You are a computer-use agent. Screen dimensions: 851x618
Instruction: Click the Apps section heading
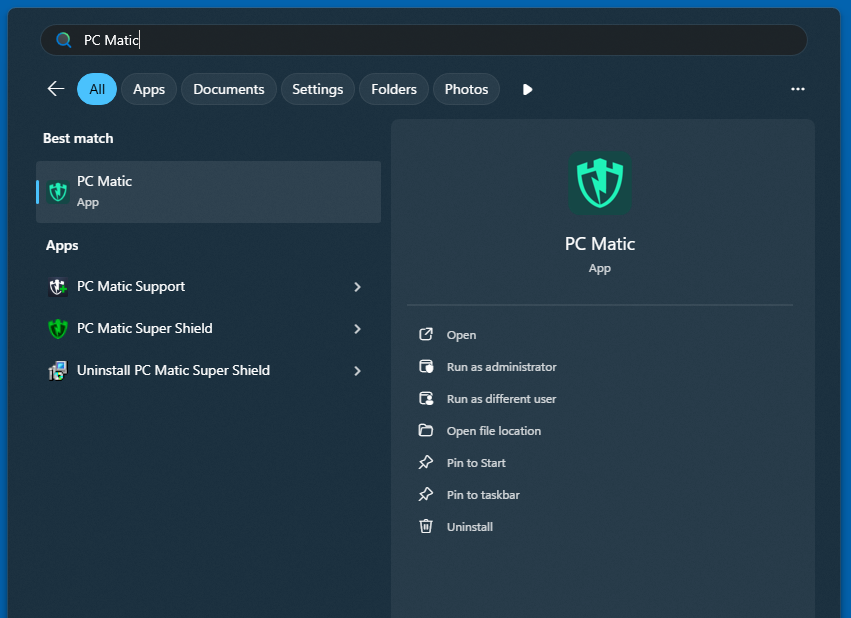(62, 246)
